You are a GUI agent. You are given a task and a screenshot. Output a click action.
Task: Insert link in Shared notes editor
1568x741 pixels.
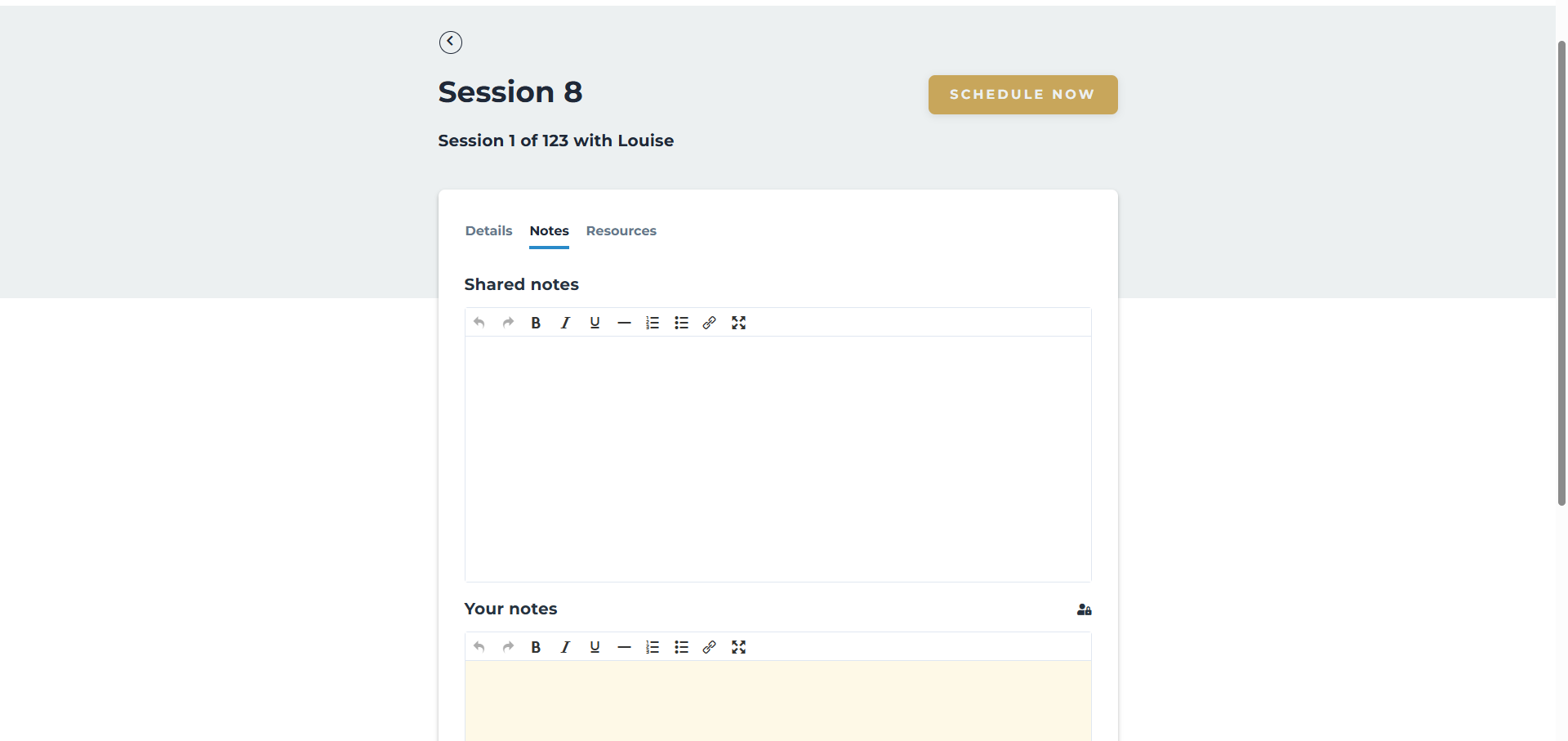pyautogui.click(x=710, y=323)
